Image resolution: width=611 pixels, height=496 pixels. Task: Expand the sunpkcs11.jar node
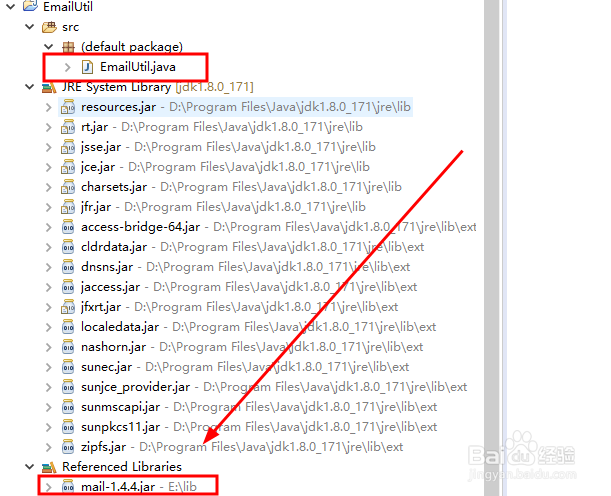pyautogui.click(x=49, y=427)
